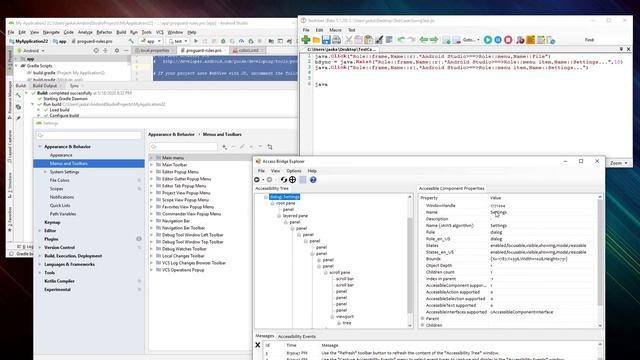The width and height of the screenshot is (640, 360).
Task: Open the Refactor menu in Android Studio
Action: pyautogui.click(x=104, y=32)
